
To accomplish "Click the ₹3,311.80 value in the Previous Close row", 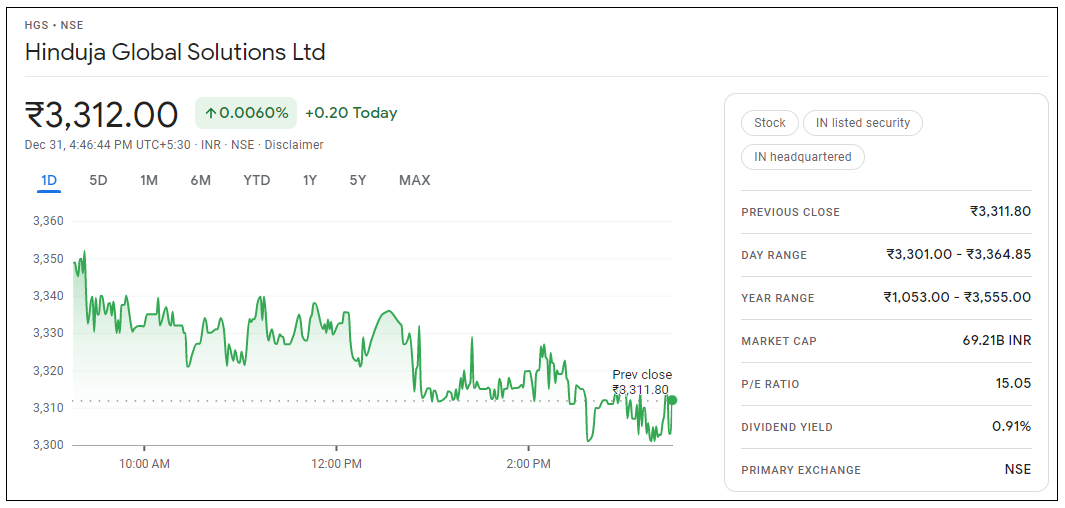I will click(x=1000, y=211).
